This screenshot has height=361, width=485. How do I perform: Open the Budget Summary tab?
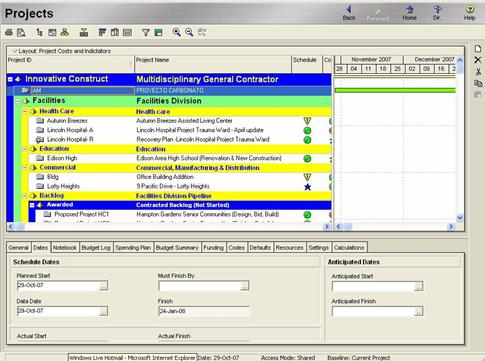point(177,248)
